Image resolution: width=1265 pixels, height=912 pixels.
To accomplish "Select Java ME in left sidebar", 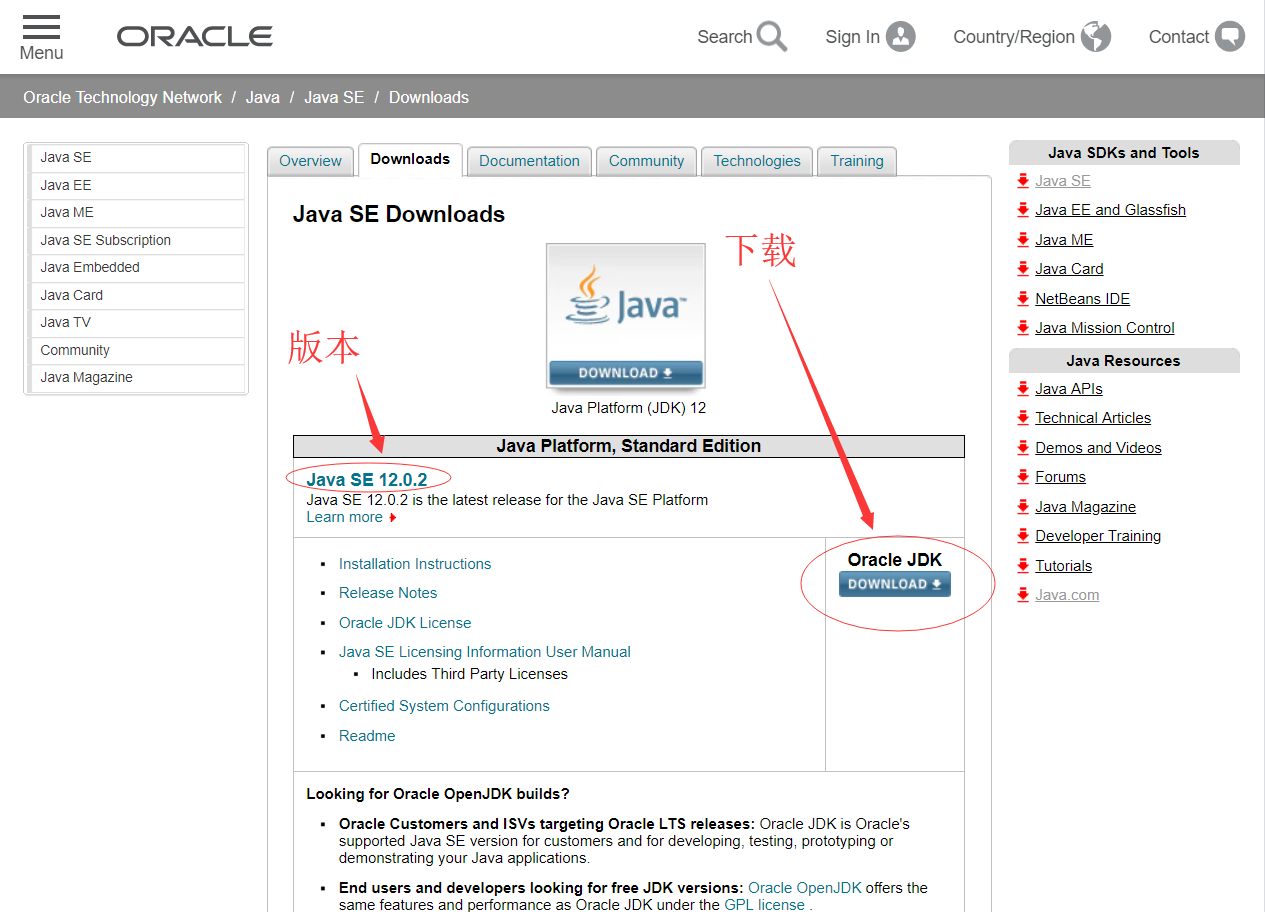I will [x=138, y=213].
